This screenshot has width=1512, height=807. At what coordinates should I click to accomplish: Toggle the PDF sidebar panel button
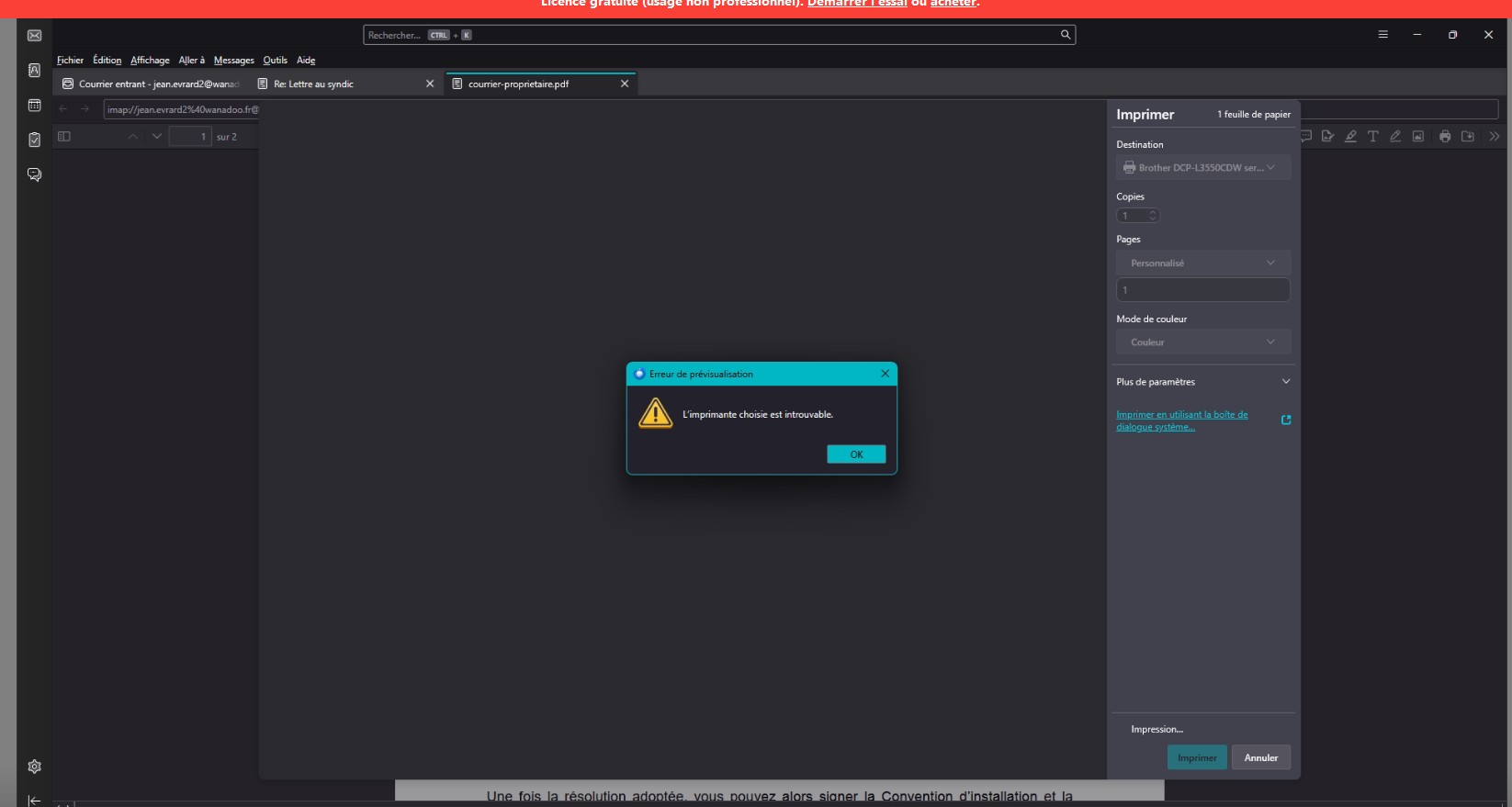64,136
